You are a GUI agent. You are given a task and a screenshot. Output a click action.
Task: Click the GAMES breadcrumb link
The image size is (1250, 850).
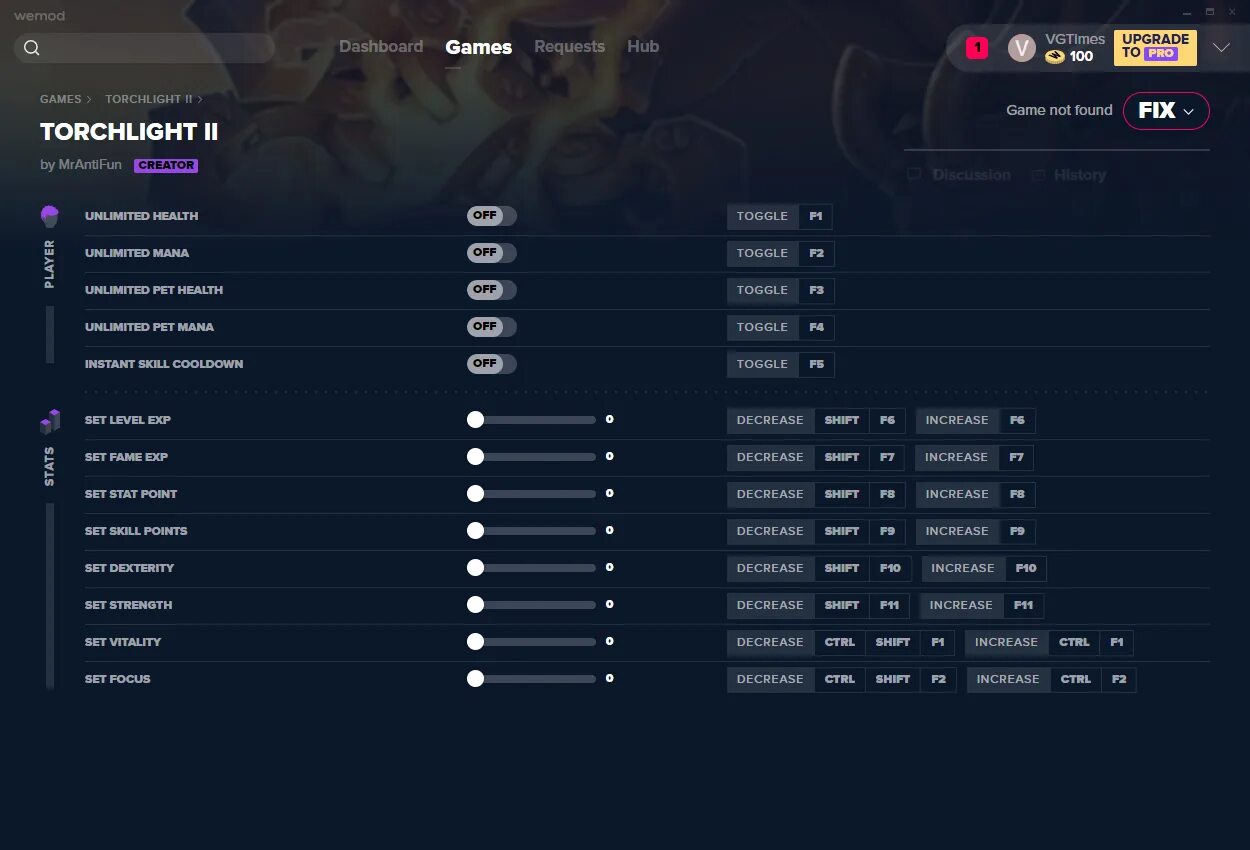[x=61, y=99]
